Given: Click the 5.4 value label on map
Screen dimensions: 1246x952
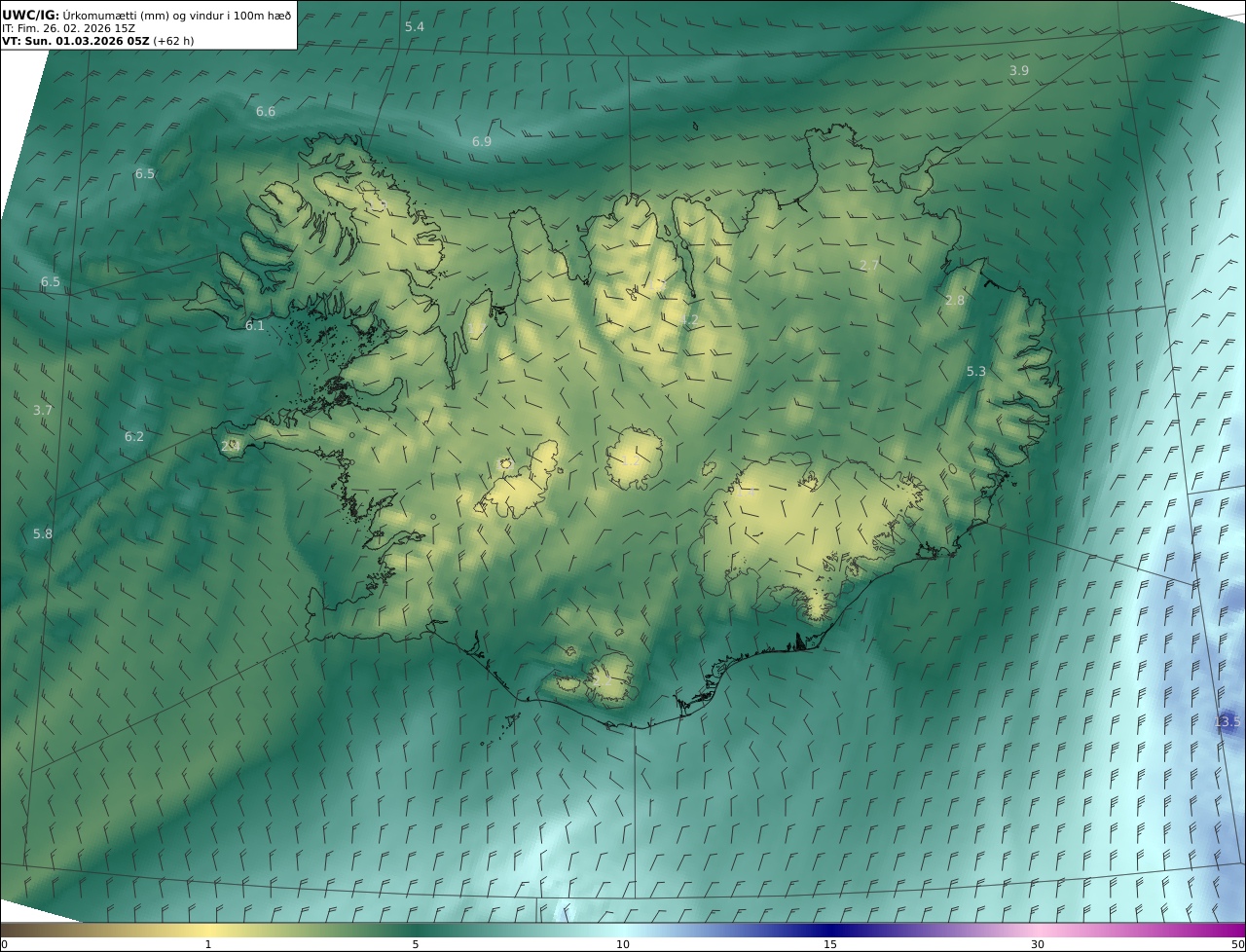Looking at the screenshot, I should coord(415,27).
